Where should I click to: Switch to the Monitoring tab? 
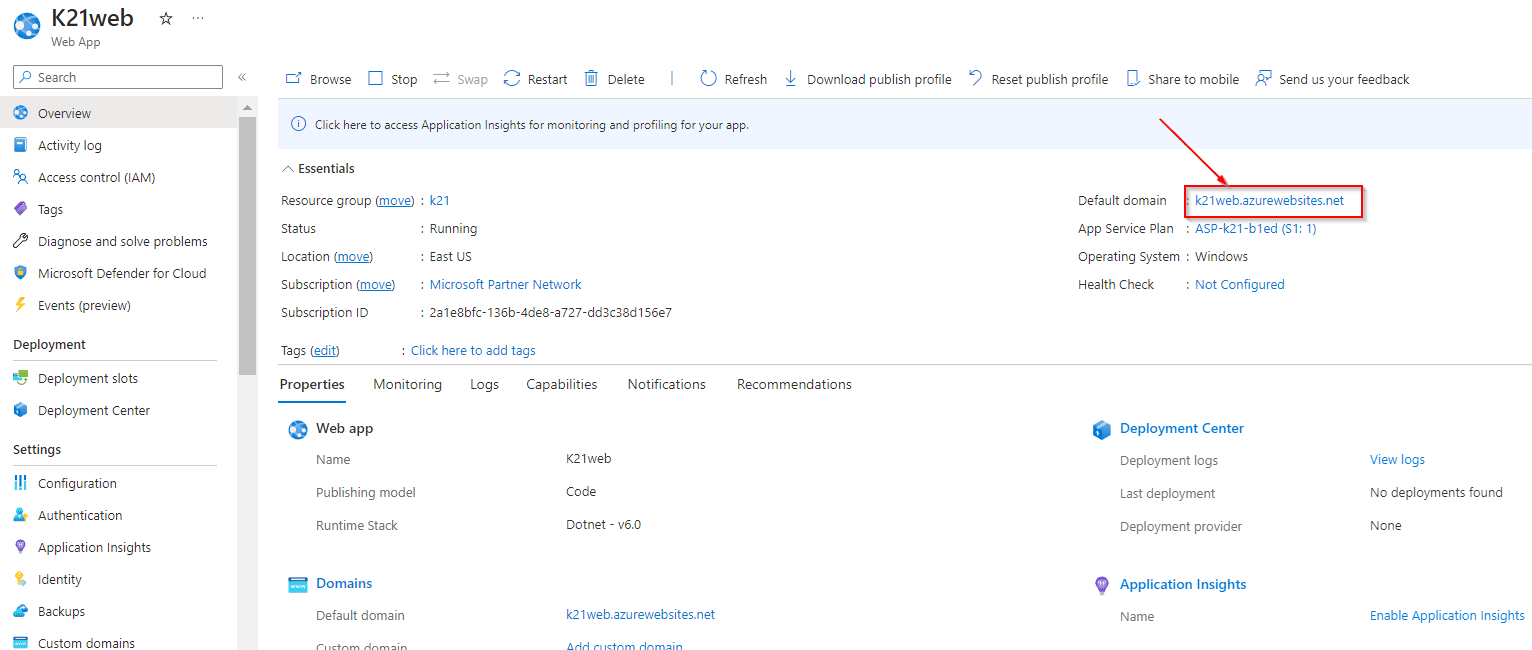[x=407, y=384]
